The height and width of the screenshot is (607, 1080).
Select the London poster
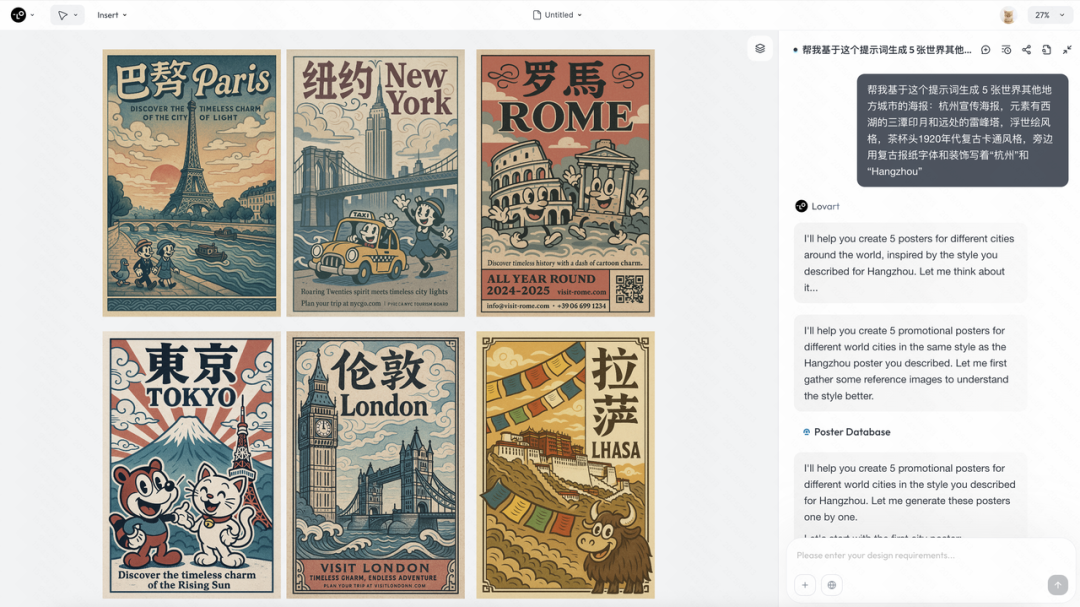coord(375,465)
